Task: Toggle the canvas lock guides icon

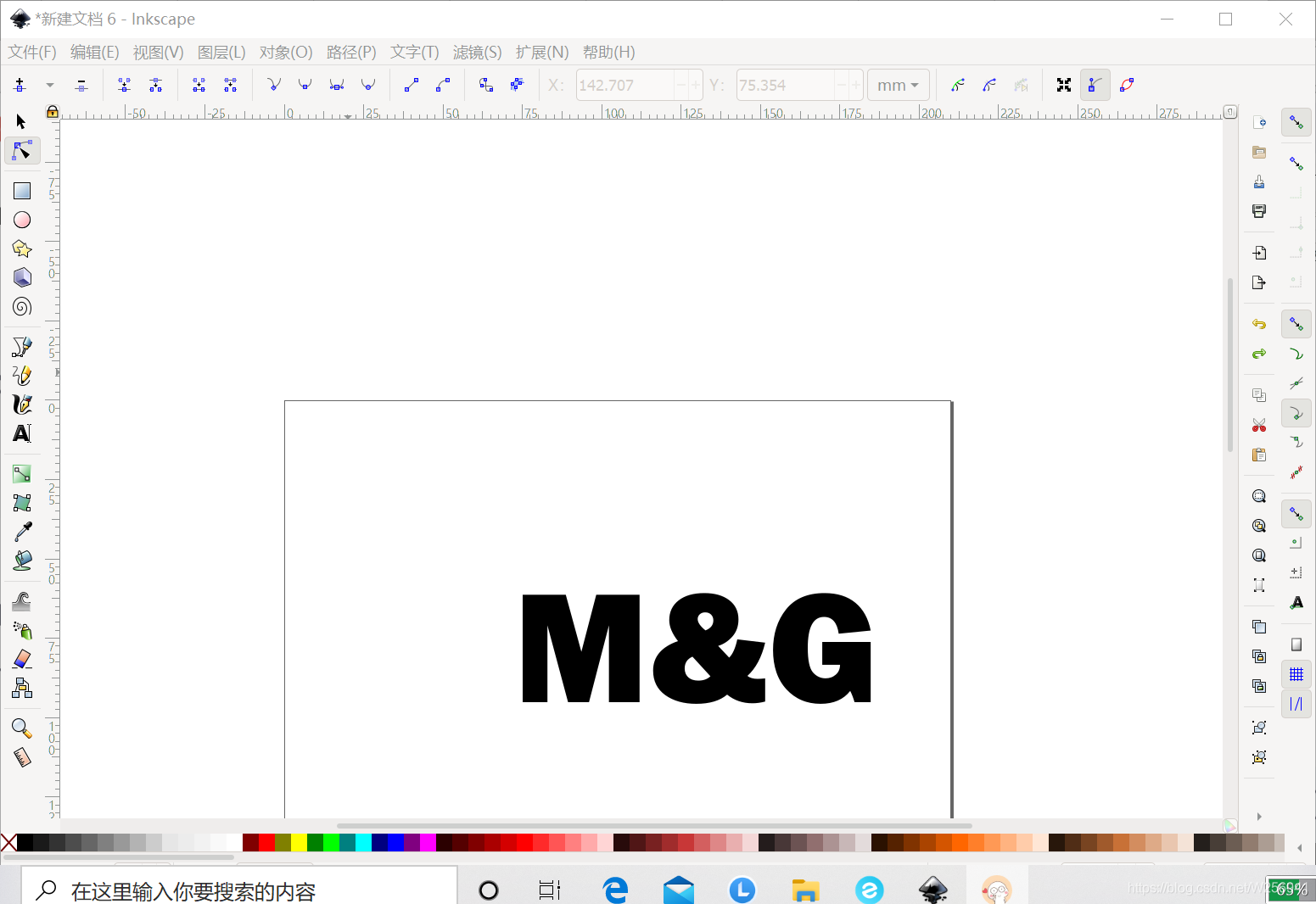Action: pyautogui.click(x=53, y=112)
